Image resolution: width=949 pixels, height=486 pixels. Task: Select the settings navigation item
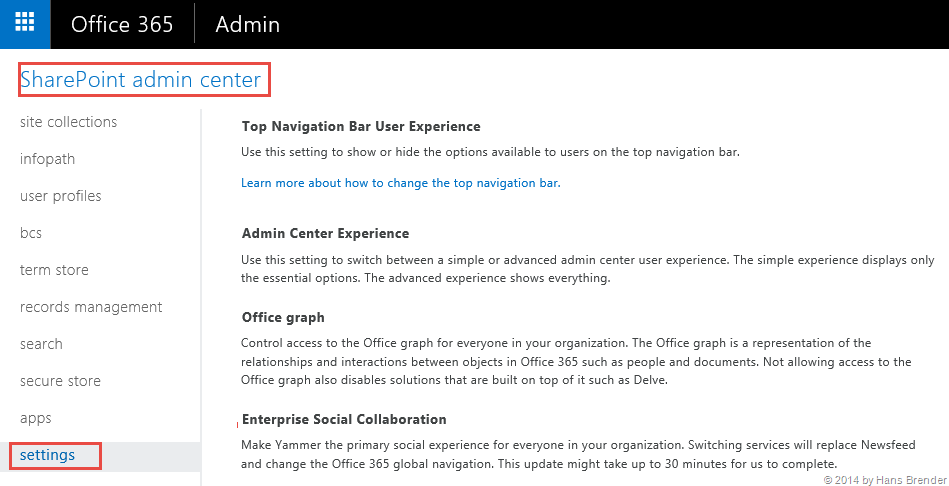[x=48, y=455]
